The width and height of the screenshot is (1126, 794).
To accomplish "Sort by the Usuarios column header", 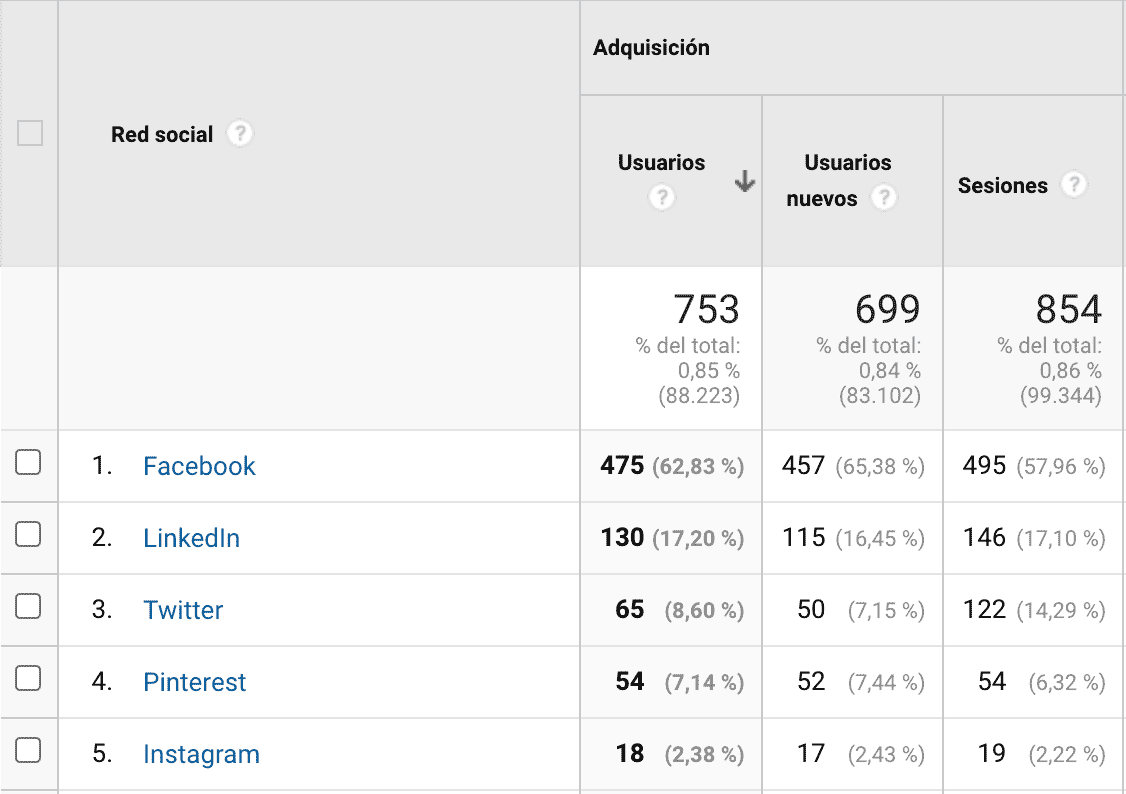I will (x=661, y=163).
